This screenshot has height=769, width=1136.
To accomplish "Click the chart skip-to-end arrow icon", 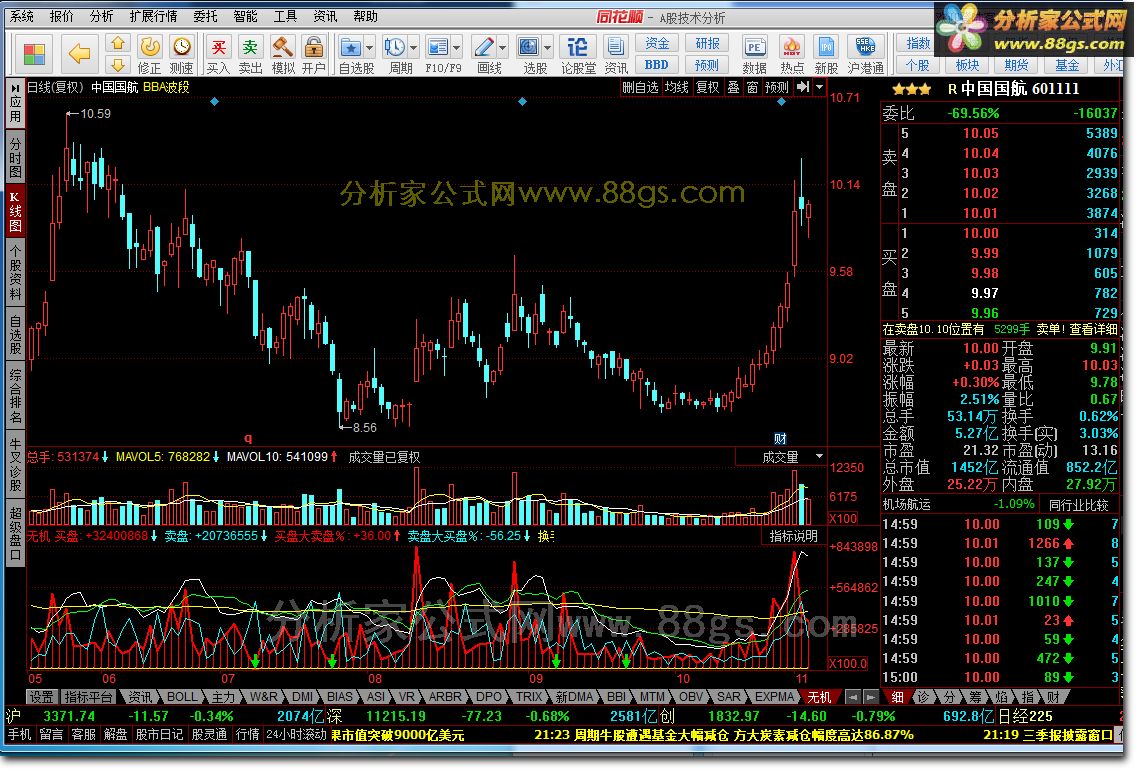I will click(803, 87).
